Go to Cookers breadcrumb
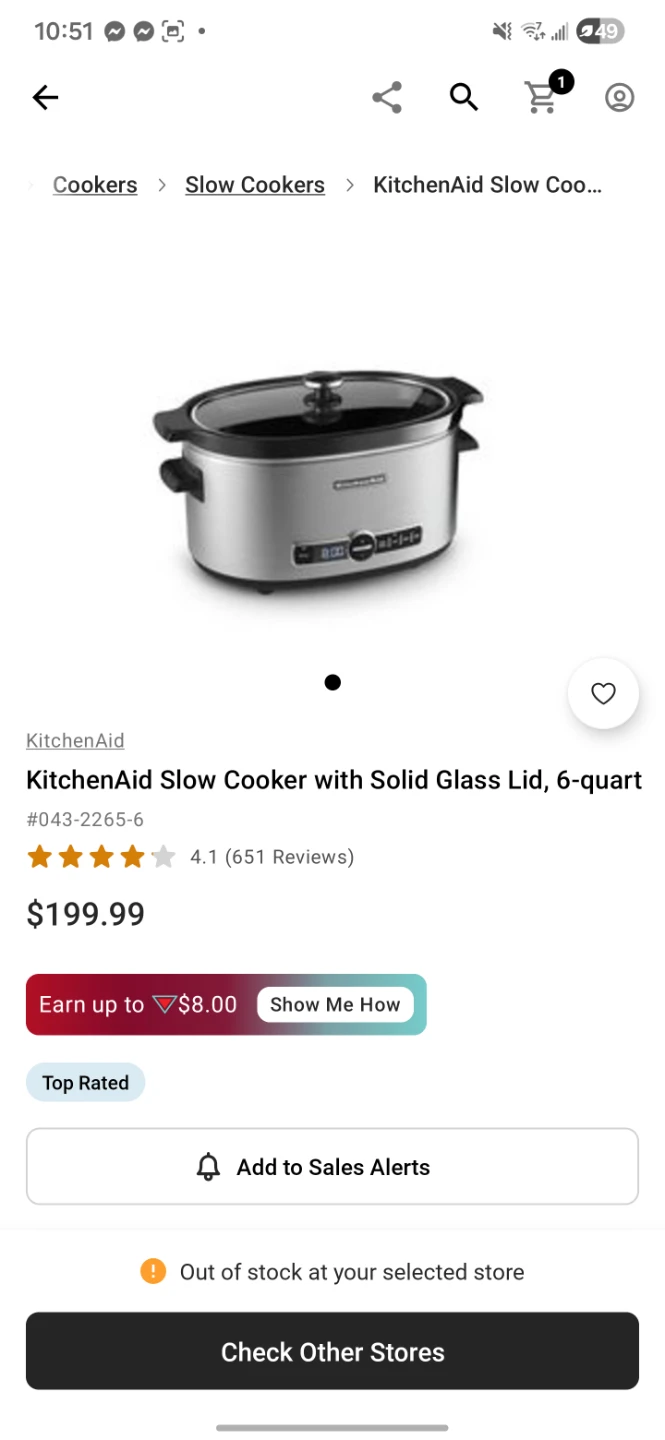The width and height of the screenshot is (665, 1440). [x=95, y=185]
